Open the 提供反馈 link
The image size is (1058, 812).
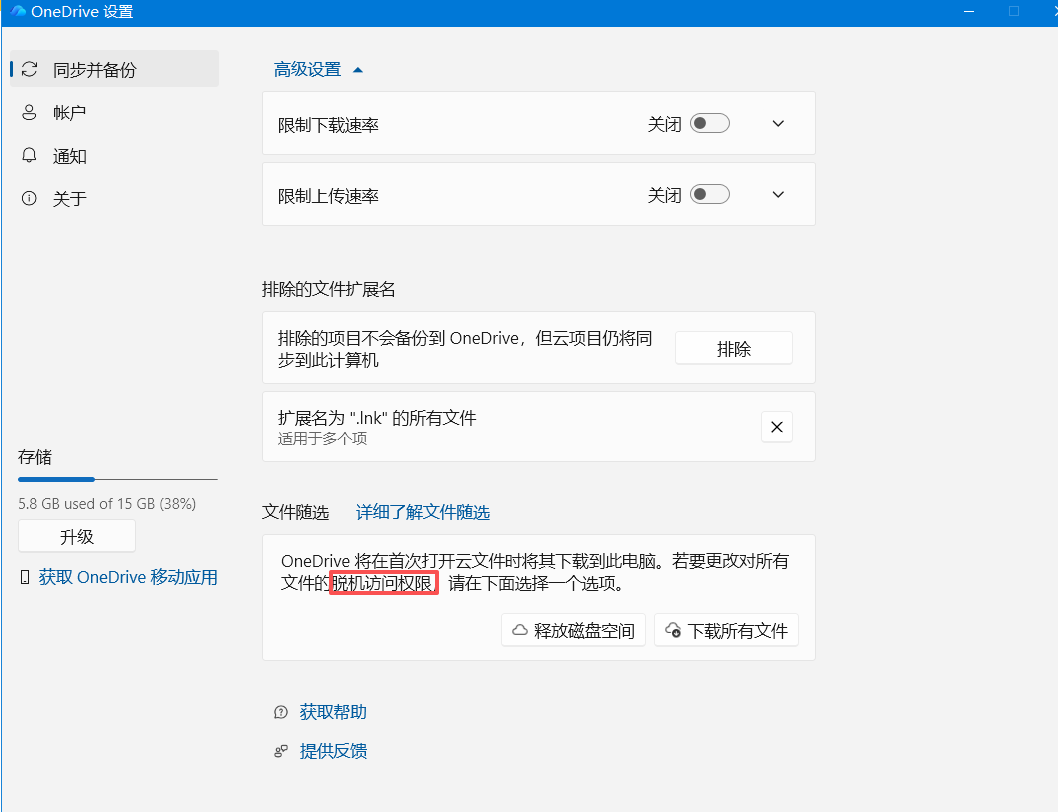pyautogui.click(x=333, y=751)
